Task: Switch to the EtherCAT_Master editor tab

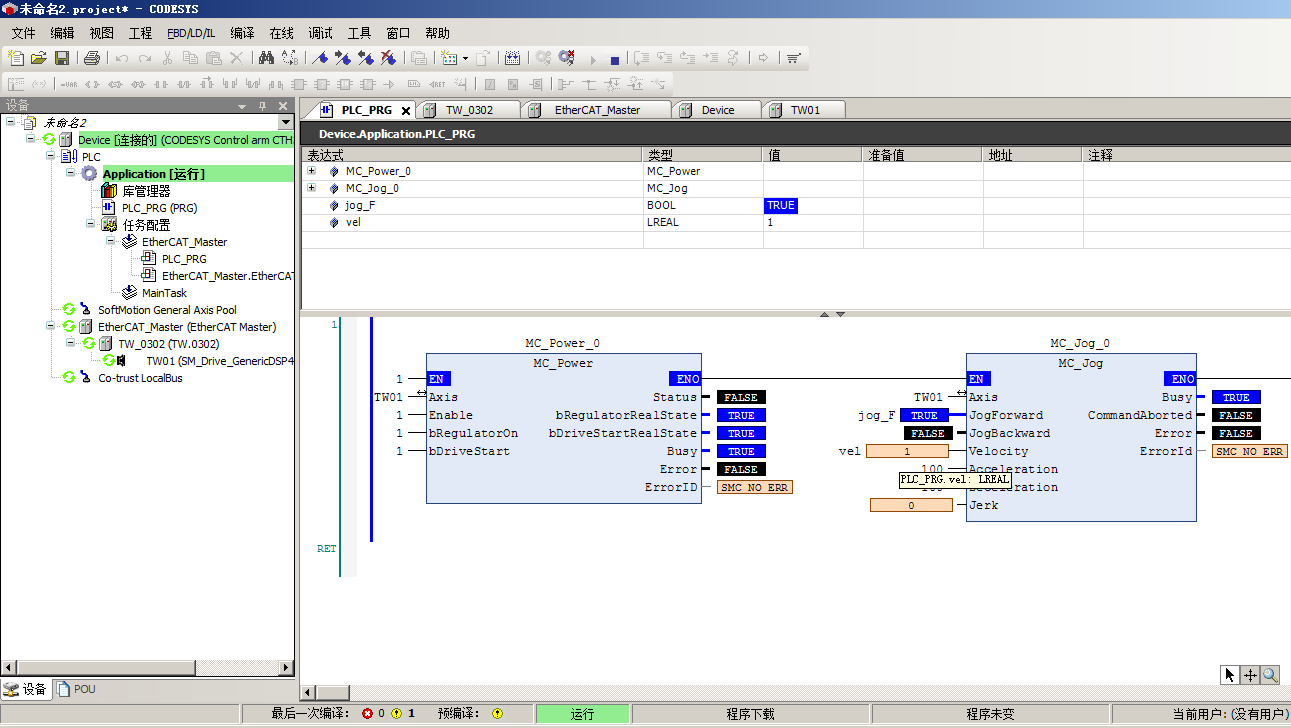Action: 597,110
